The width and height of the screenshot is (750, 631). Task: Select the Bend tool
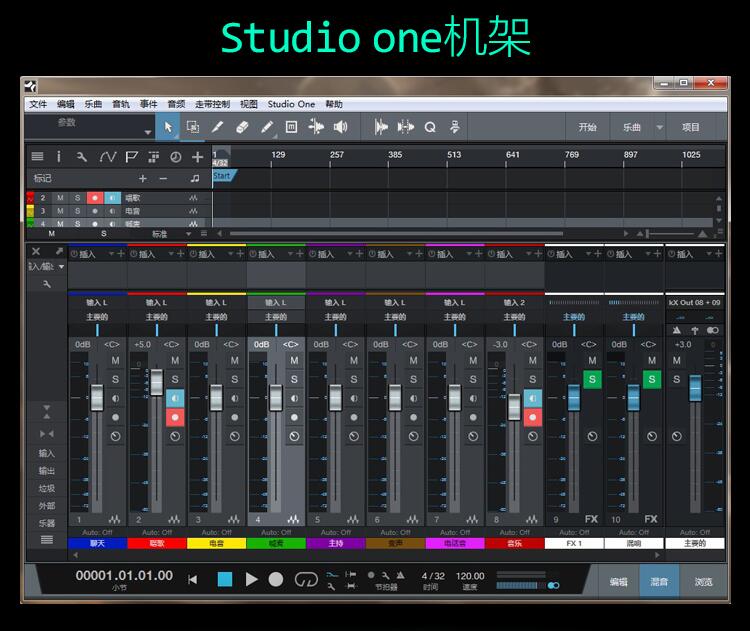(x=316, y=127)
